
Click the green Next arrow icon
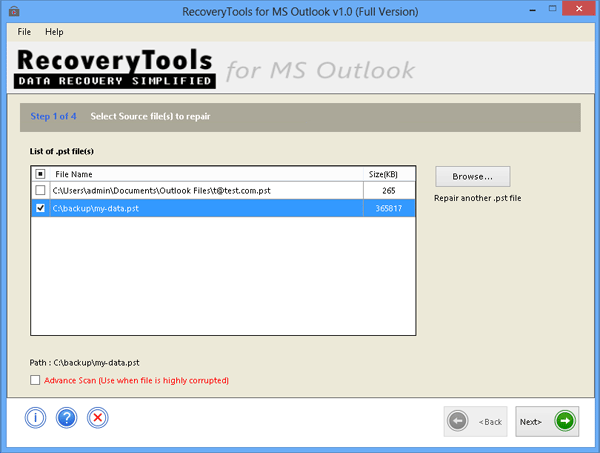[x=565, y=421]
